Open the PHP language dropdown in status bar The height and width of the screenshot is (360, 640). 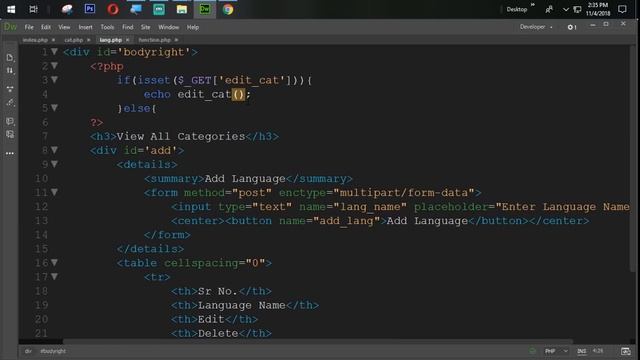coord(556,351)
